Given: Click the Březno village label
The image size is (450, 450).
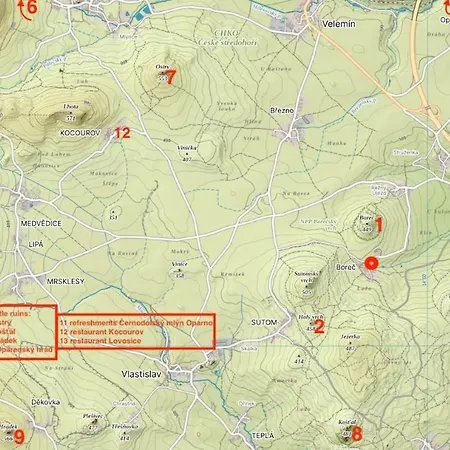Looking at the screenshot, I should (x=282, y=111).
